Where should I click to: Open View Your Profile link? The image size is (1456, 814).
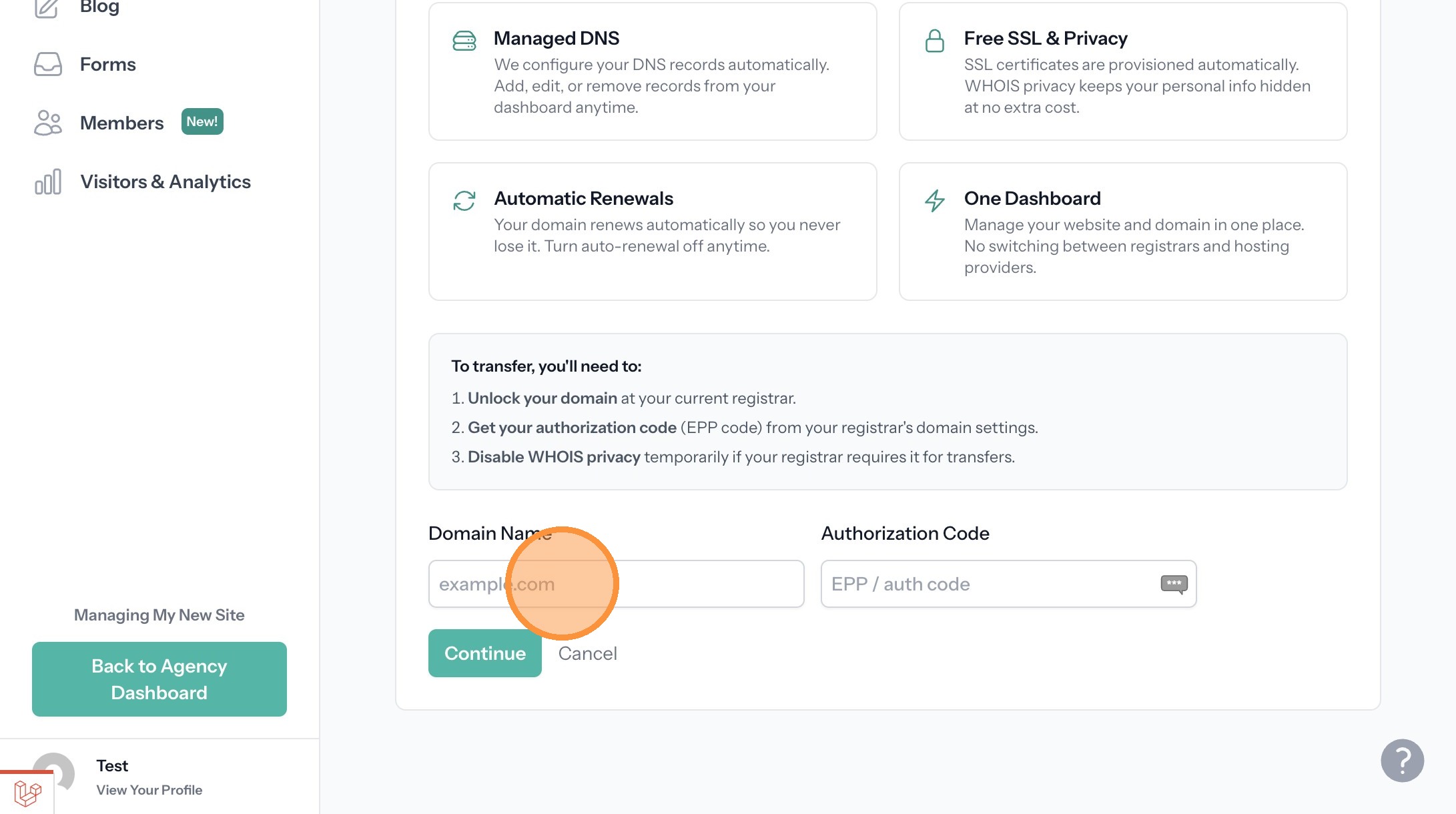click(x=149, y=790)
